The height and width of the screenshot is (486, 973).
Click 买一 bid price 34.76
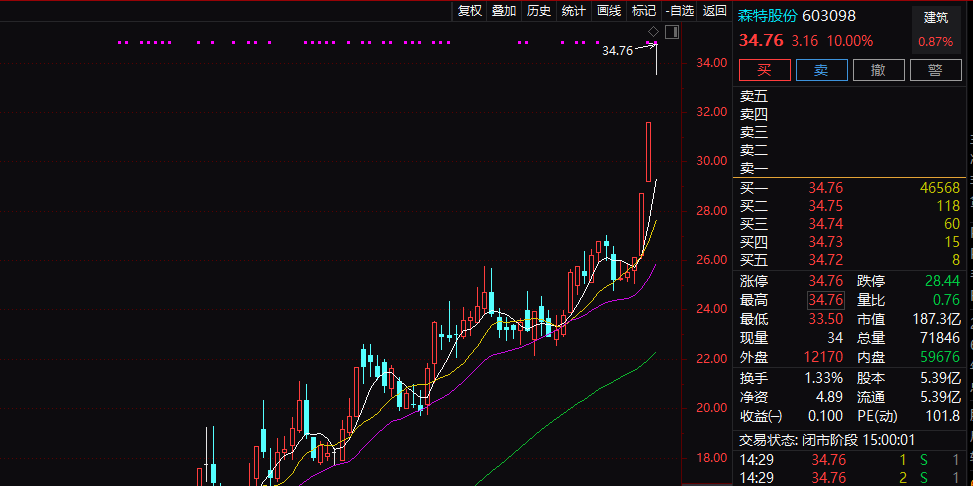826,187
